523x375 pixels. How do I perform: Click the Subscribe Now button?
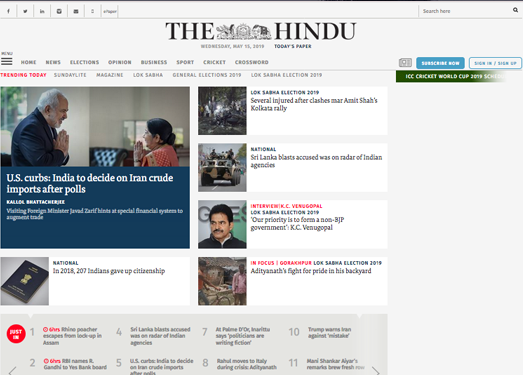click(440, 63)
